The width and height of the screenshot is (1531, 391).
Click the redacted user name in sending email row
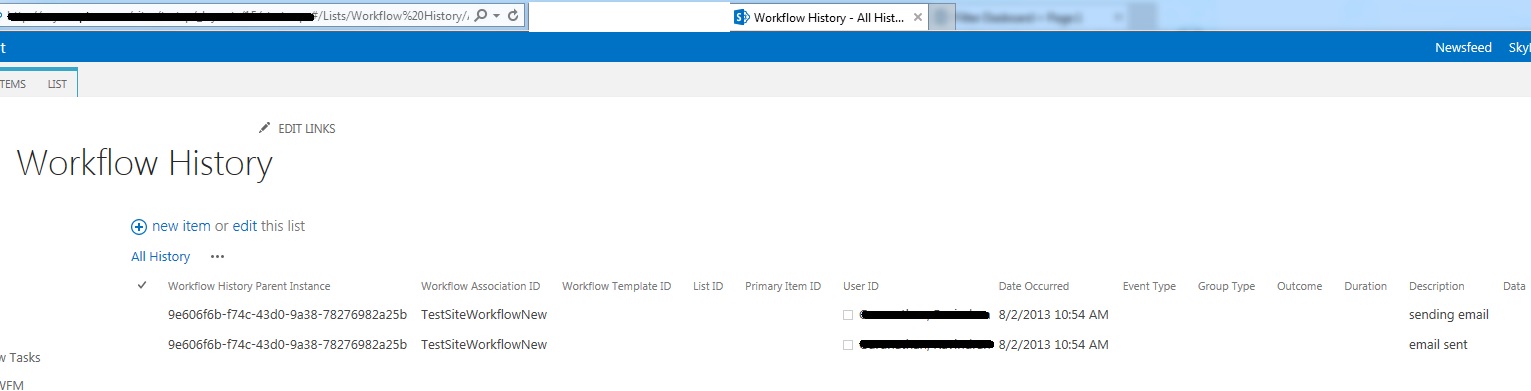point(924,315)
